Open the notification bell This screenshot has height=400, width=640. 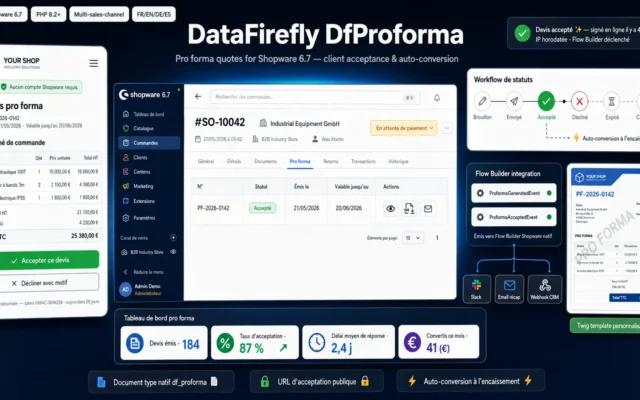[x=437, y=98]
